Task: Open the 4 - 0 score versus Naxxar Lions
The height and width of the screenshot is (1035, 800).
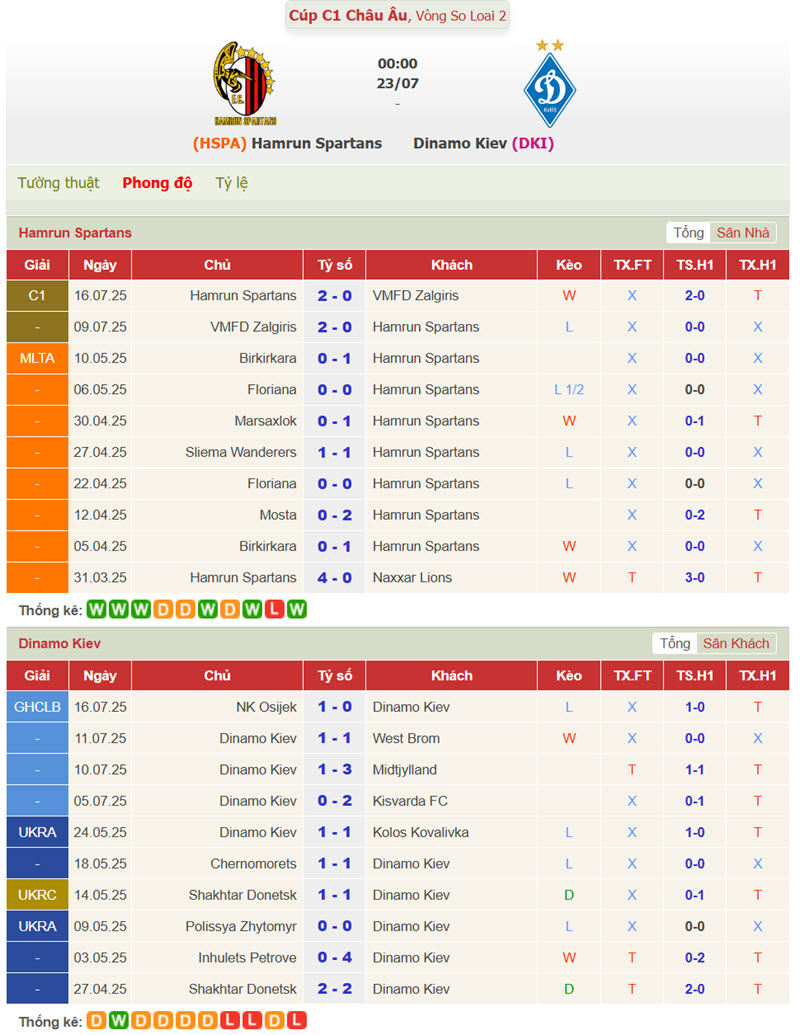Action: pyautogui.click(x=335, y=578)
